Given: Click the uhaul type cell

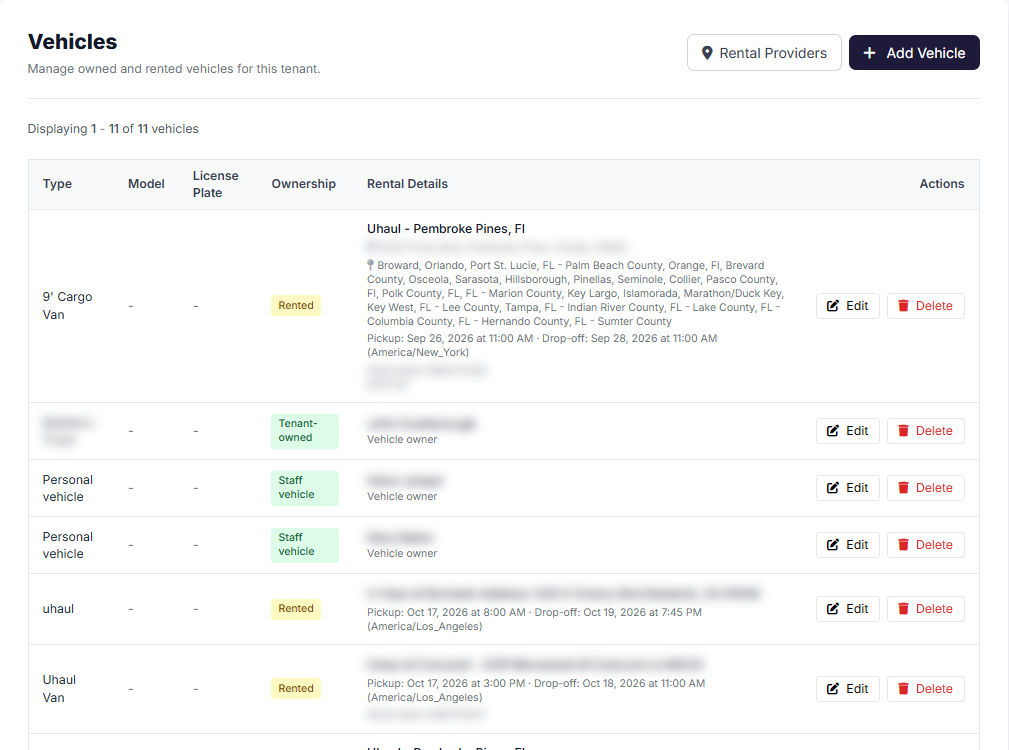Looking at the screenshot, I should (x=58, y=608).
